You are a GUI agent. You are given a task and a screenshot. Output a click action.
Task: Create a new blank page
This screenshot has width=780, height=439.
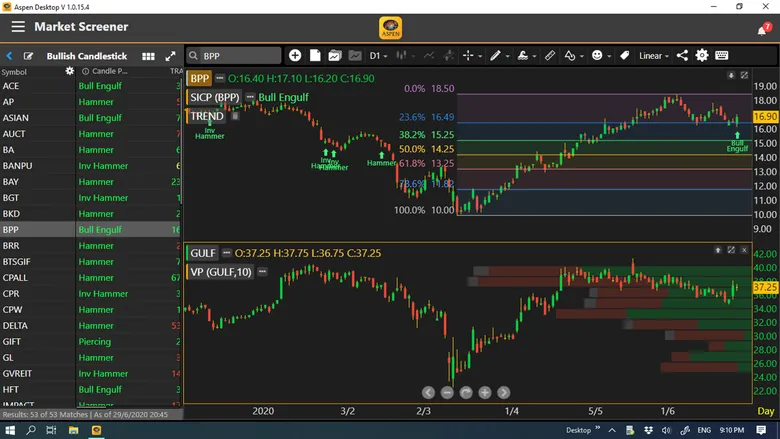click(x=315, y=56)
